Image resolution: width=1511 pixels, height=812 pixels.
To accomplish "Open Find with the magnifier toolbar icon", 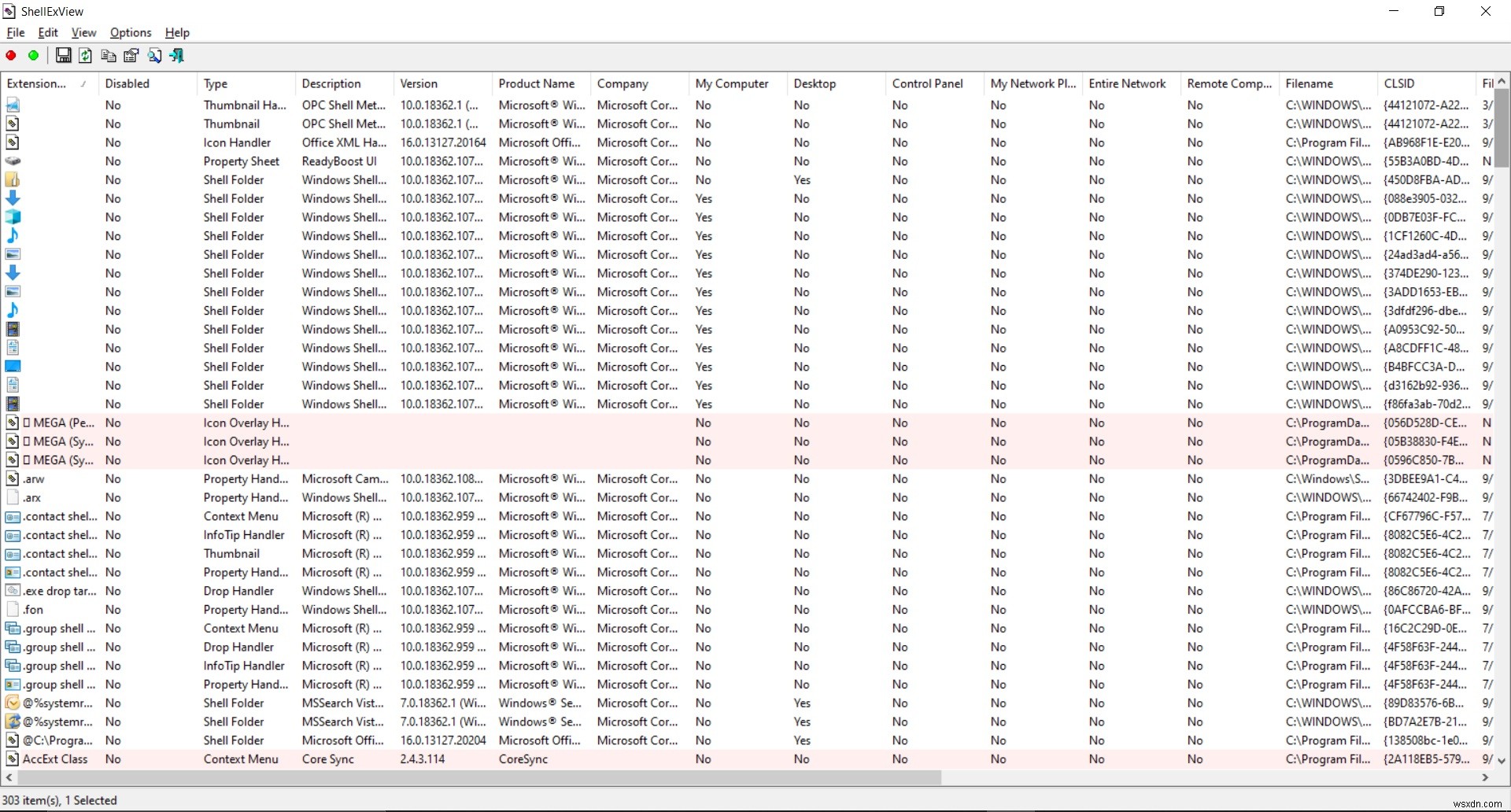I will click(154, 56).
